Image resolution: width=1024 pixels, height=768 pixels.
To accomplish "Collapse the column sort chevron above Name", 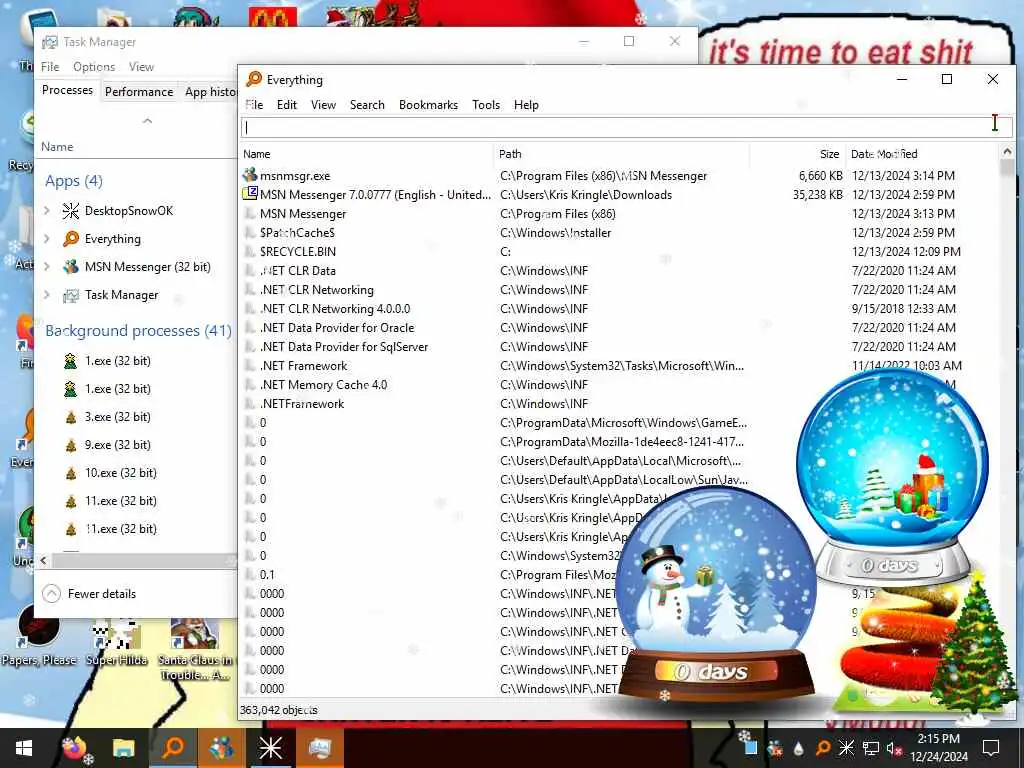I will tap(148, 121).
